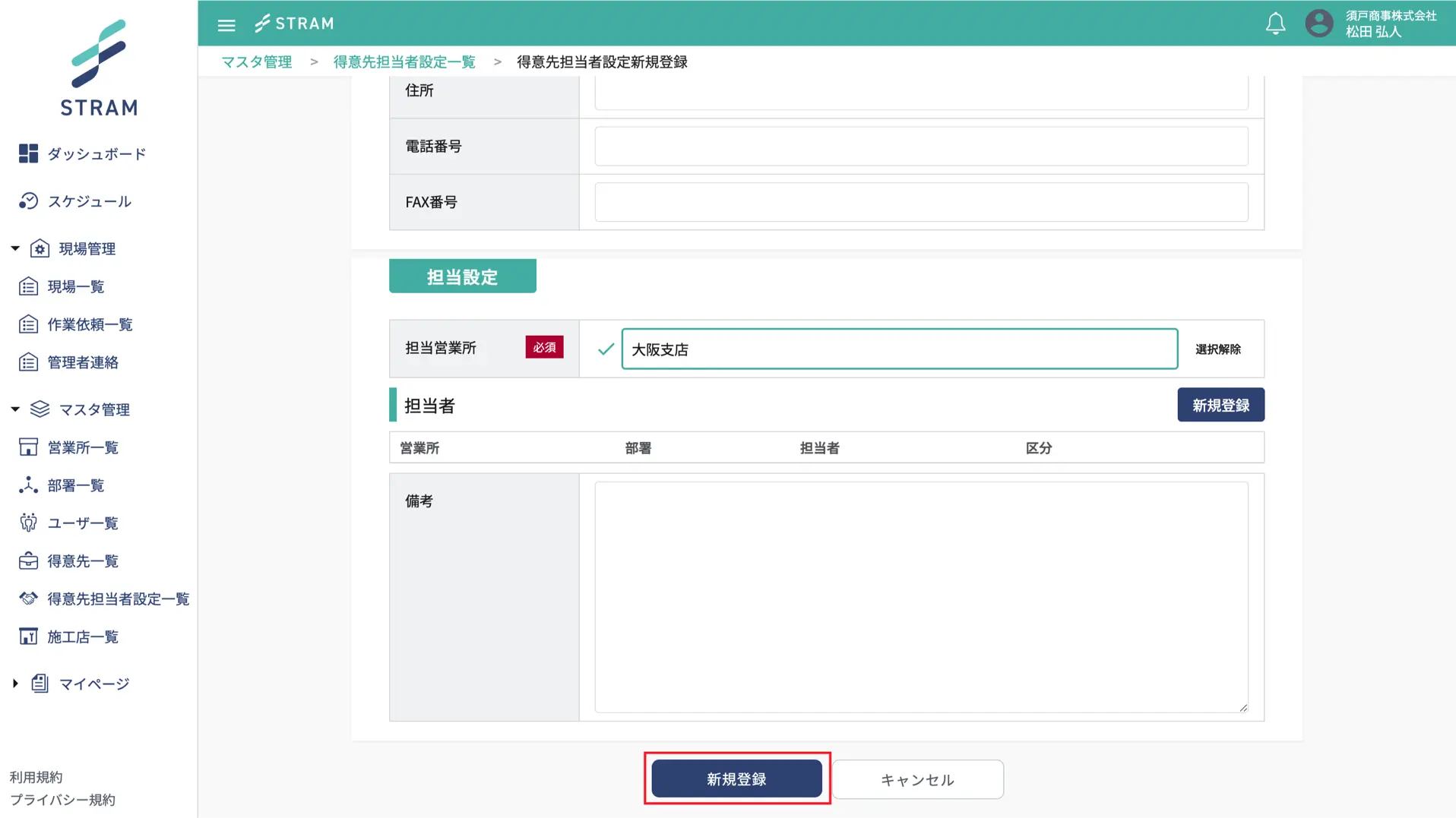This screenshot has width=1456, height=818.
Task: Collapse the マスタ管理 sidebar section
Action: click(15, 409)
